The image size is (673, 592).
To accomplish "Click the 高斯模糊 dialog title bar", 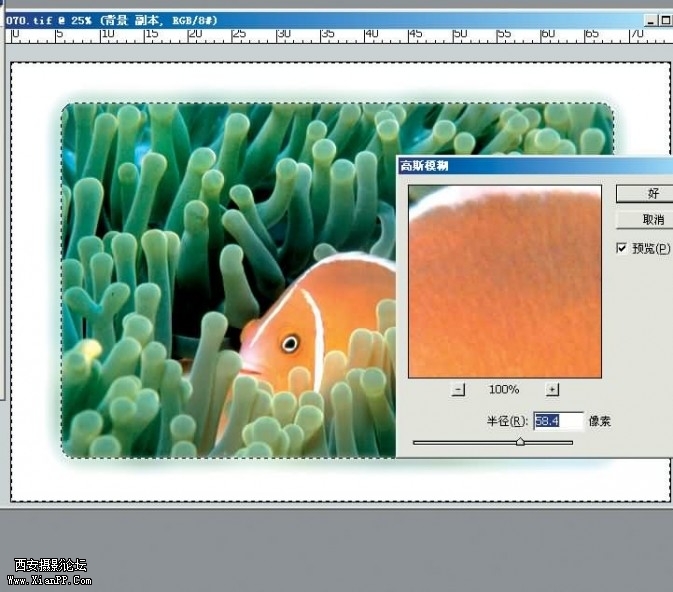I will pyautogui.click(x=534, y=165).
